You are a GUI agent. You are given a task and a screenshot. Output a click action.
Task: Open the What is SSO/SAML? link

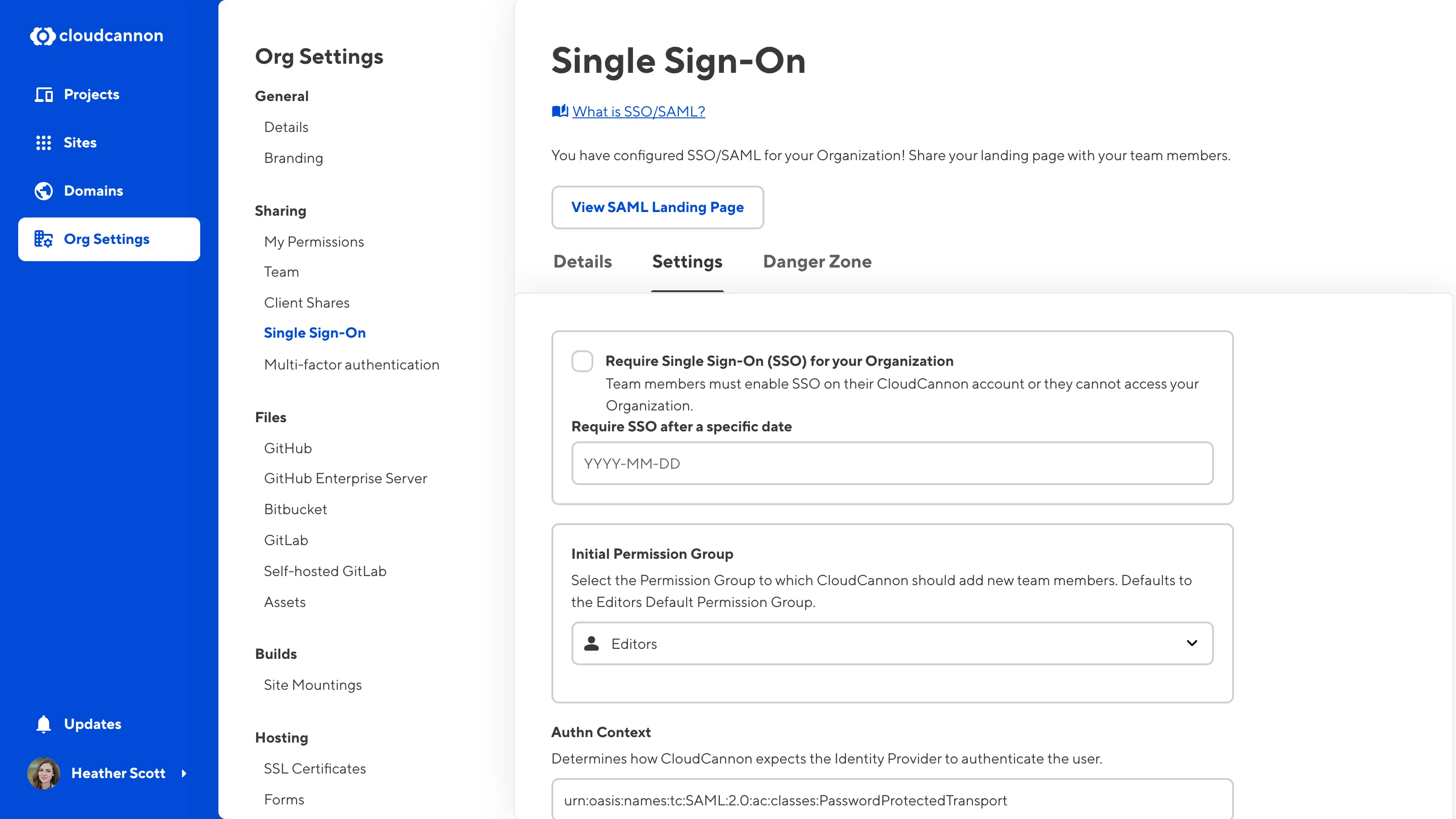coord(638,111)
